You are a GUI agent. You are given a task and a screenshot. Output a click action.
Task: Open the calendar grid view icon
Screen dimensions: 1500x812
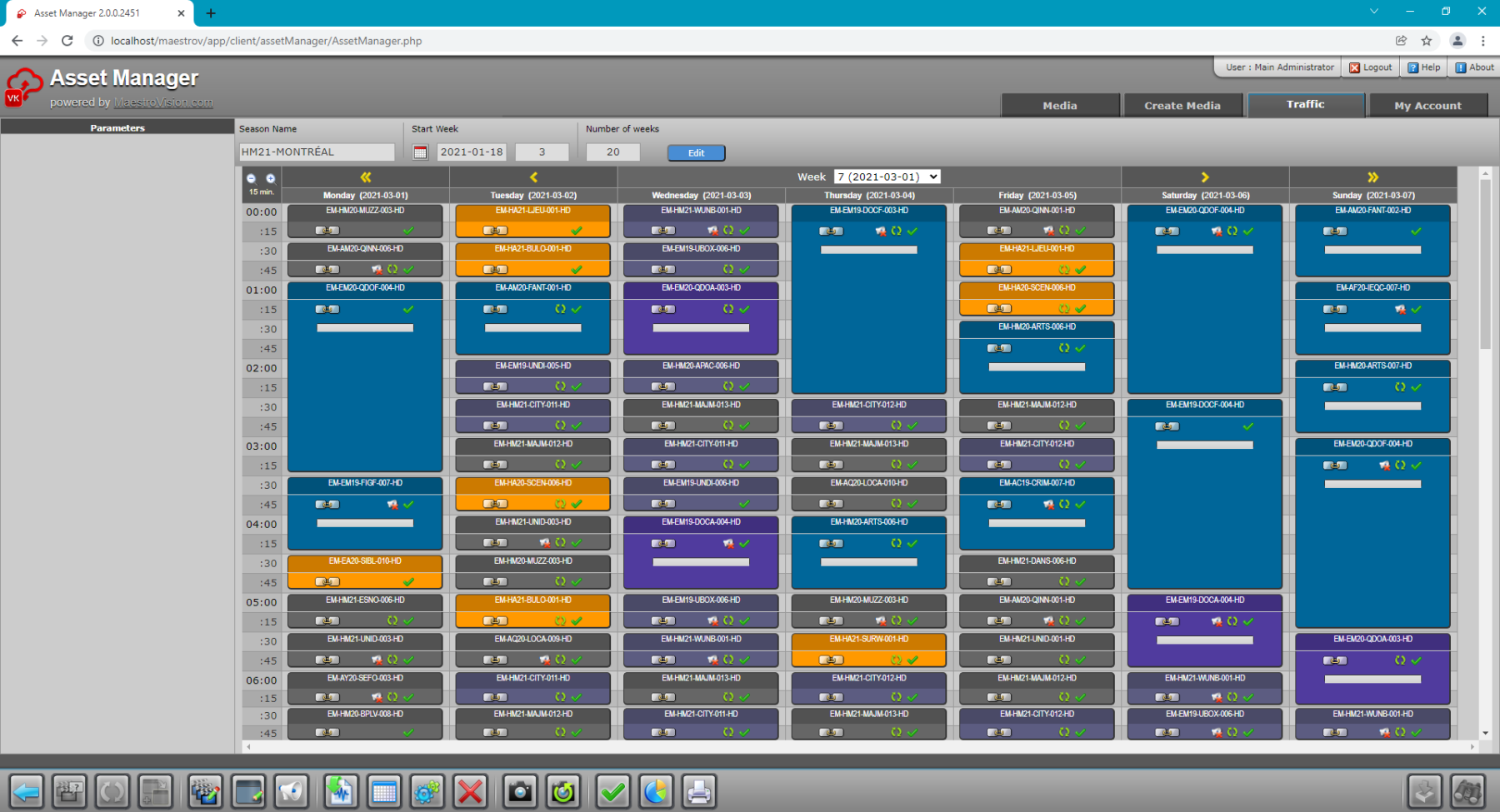click(x=385, y=792)
